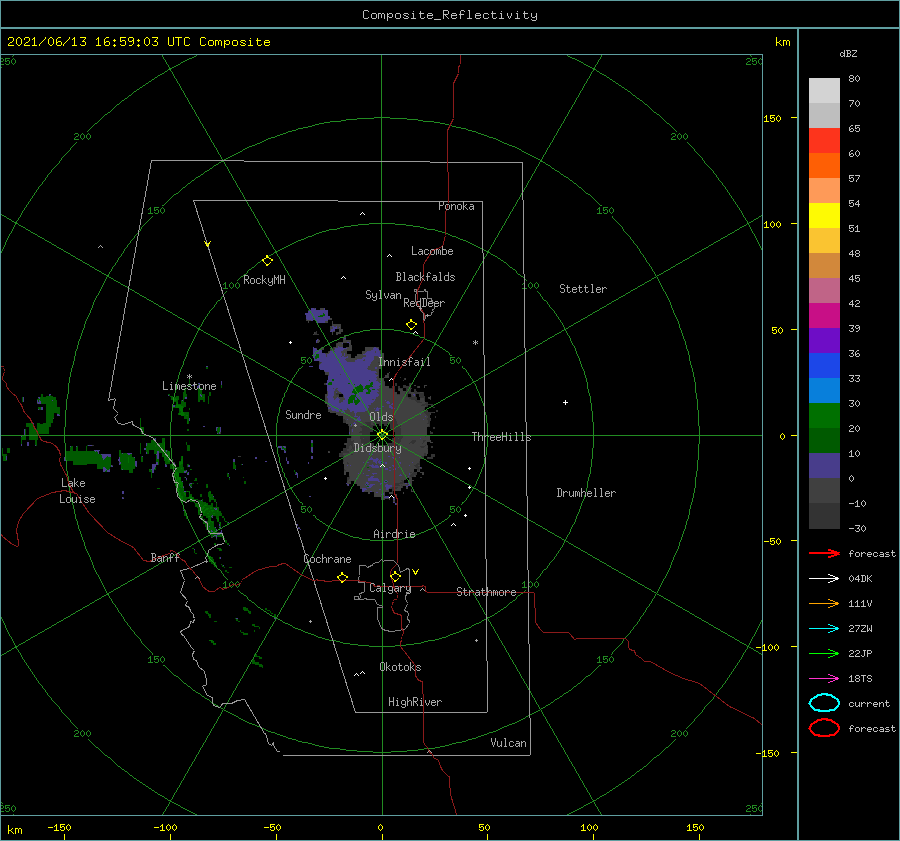The height and width of the screenshot is (841, 900).
Task: Click the yellow diamond marker near RockyMH
Action: click(x=267, y=261)
